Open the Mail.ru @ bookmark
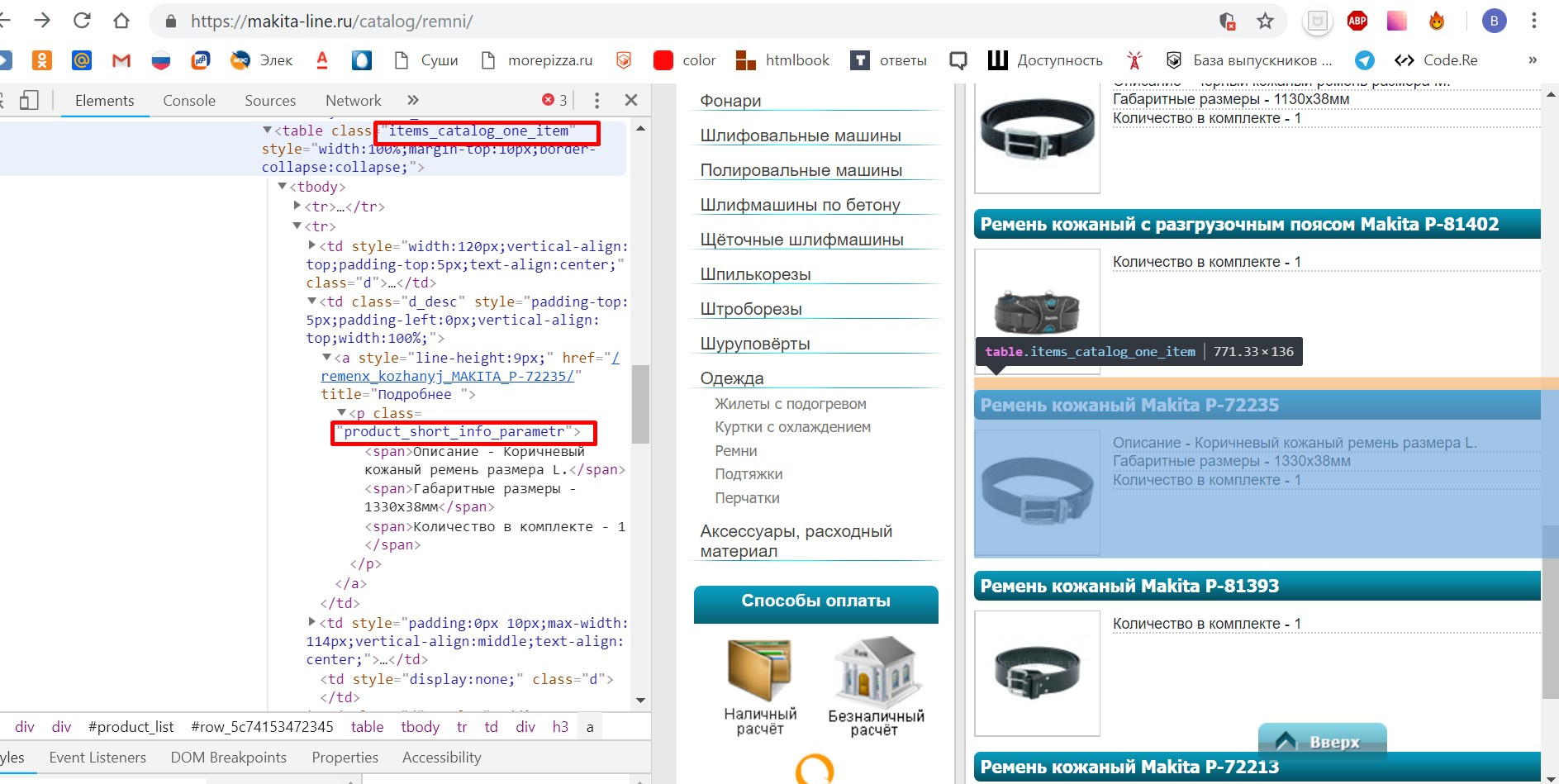 81,59
